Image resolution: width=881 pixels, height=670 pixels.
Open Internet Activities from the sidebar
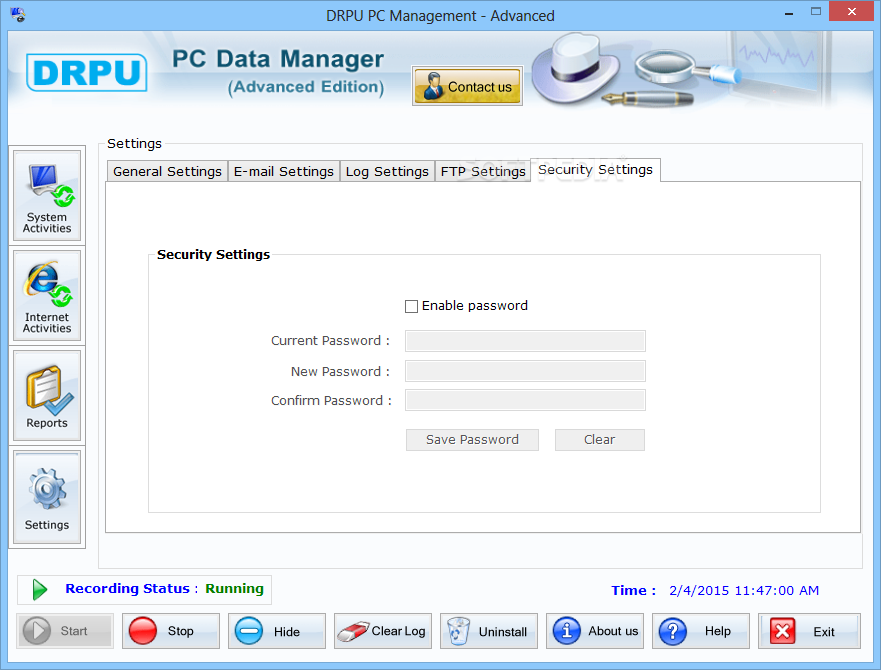pos(47,296)
